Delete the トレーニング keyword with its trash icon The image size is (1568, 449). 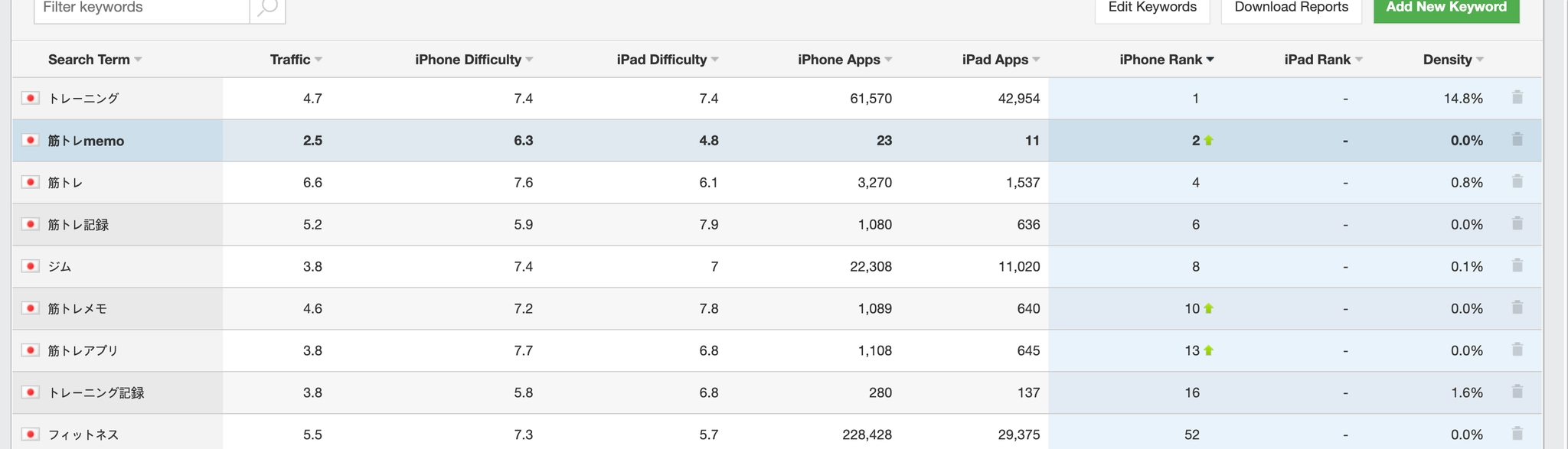pyautogui.click(x=1517, y=97)
